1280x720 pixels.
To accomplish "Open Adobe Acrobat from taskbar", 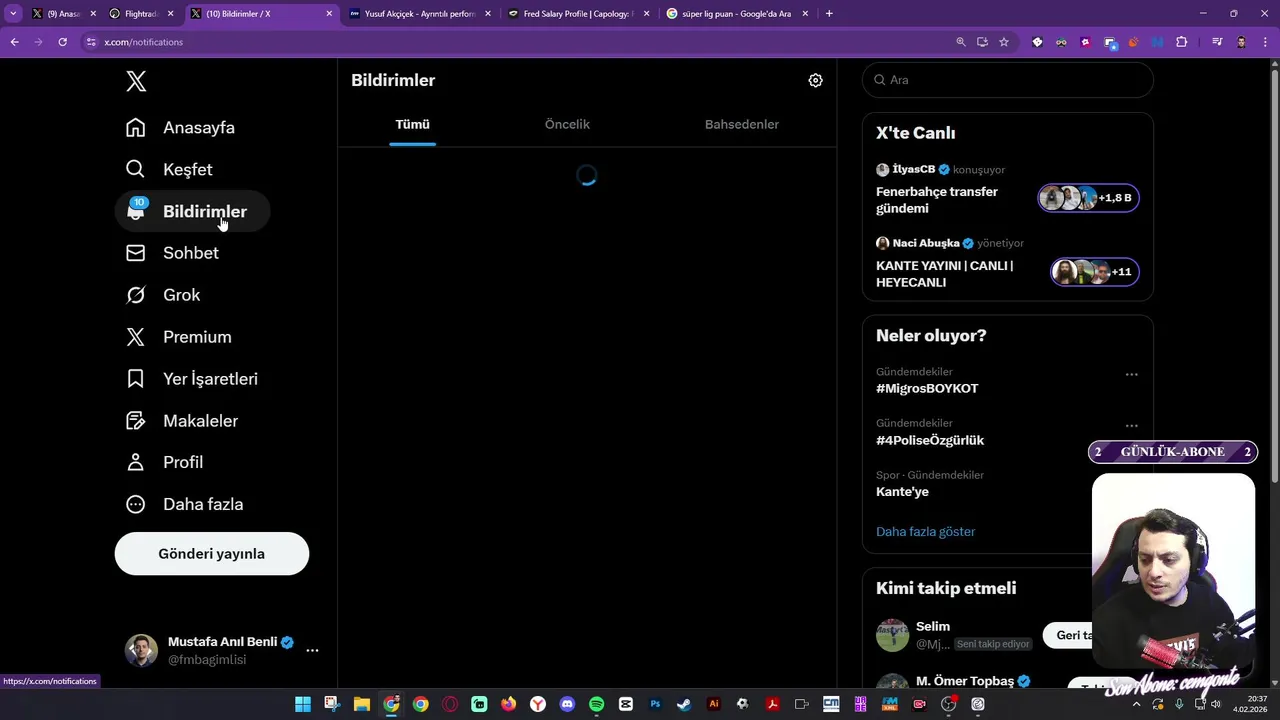I will pyautogui.click(x=772, y=704).
